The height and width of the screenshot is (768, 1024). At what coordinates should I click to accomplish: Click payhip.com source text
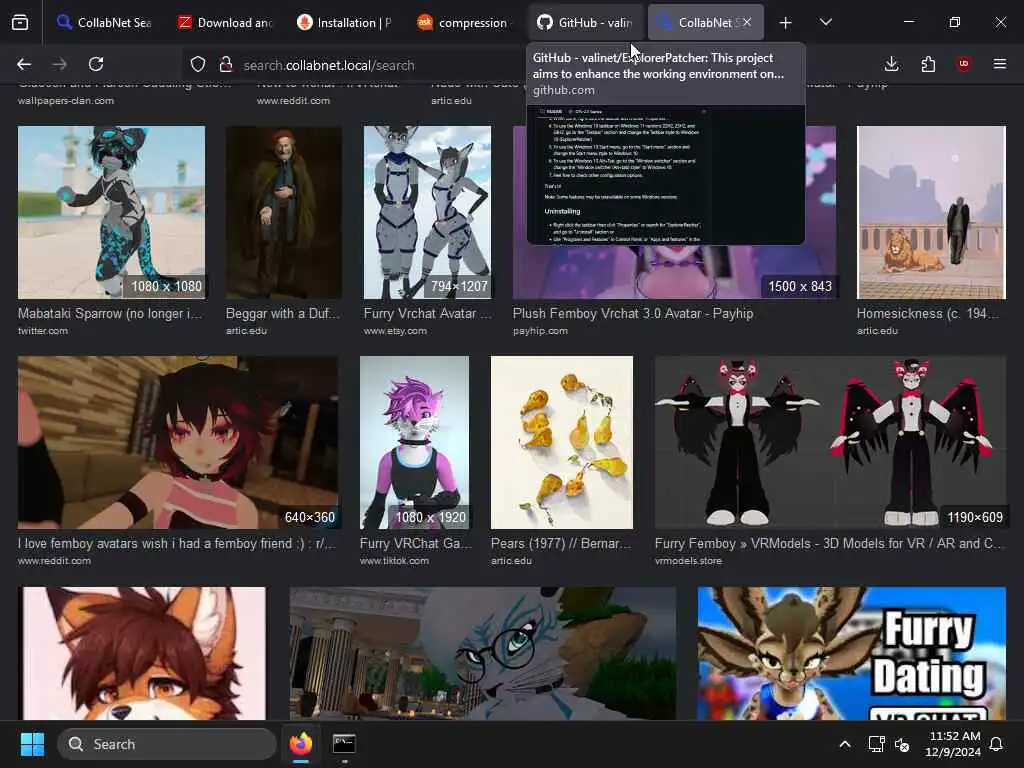pyautogui.click(x=540, y=331)
